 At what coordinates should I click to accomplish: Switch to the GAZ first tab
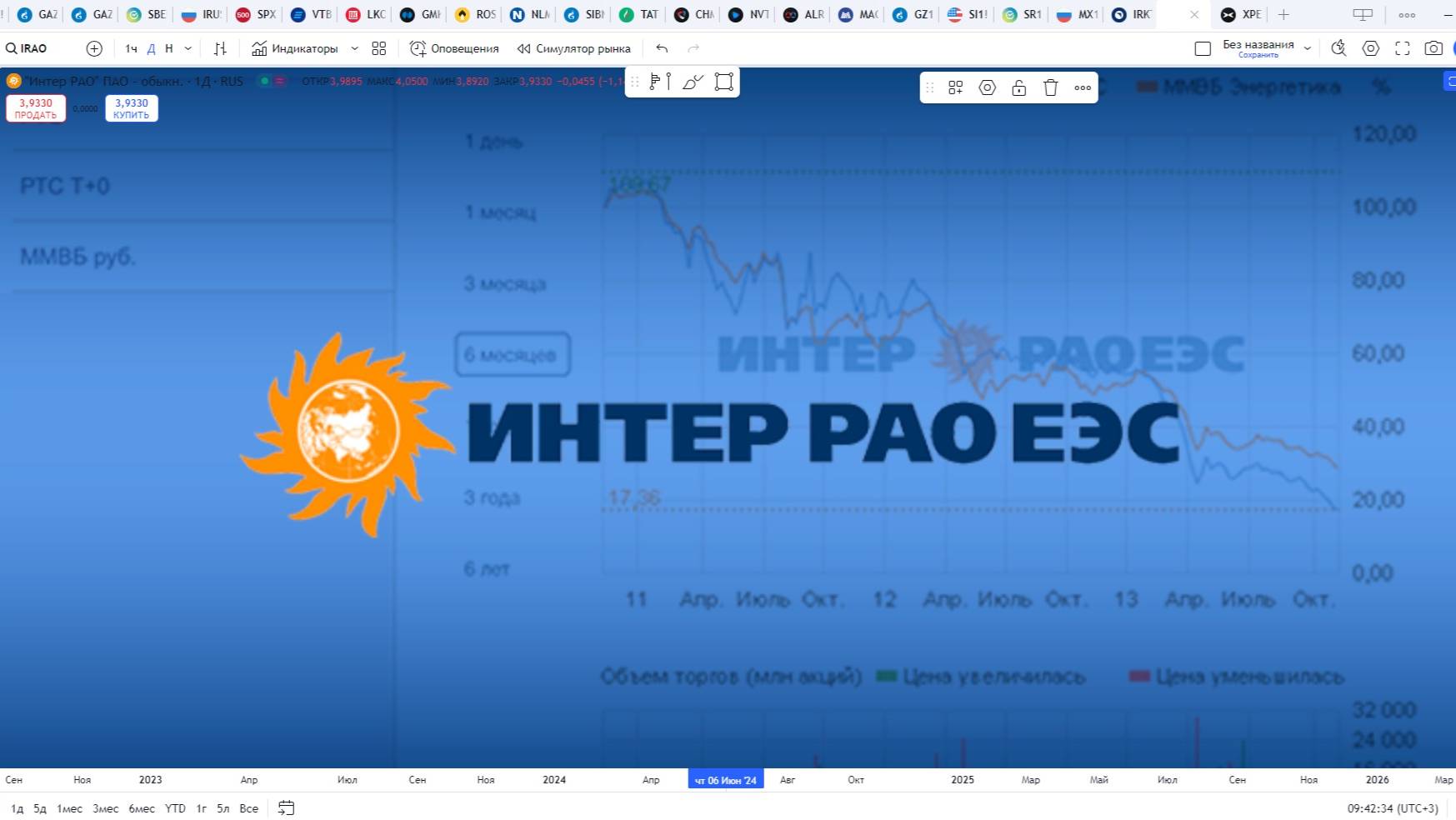38,14
